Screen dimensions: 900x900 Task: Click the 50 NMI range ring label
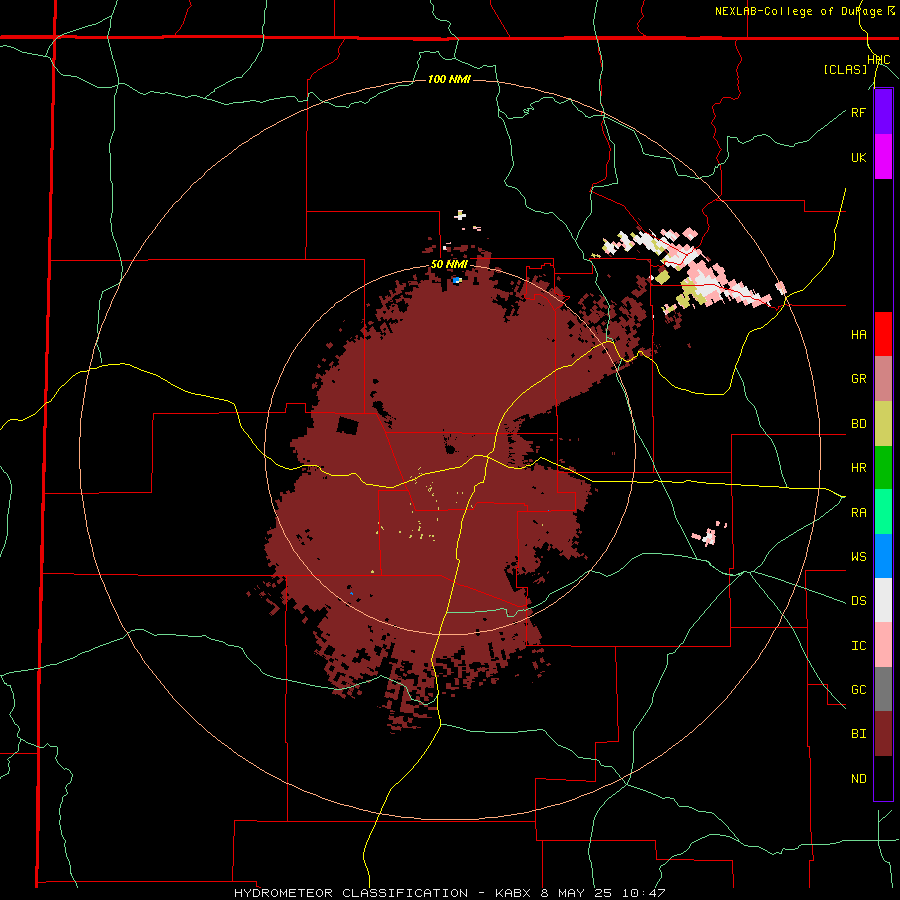449,265
